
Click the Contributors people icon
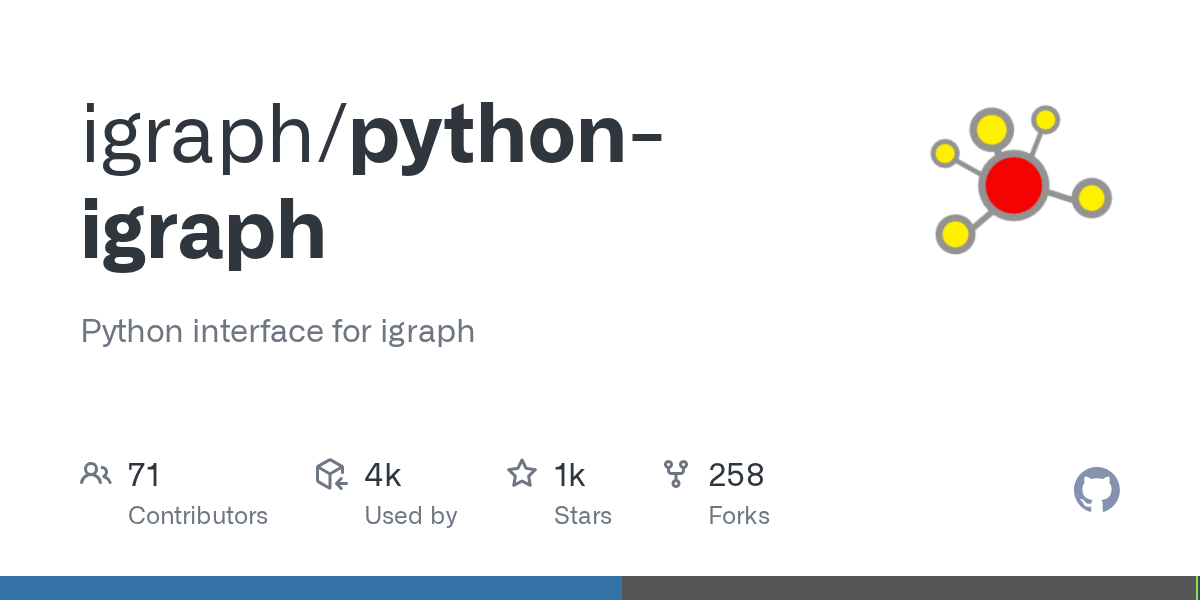tap(95, 474)
